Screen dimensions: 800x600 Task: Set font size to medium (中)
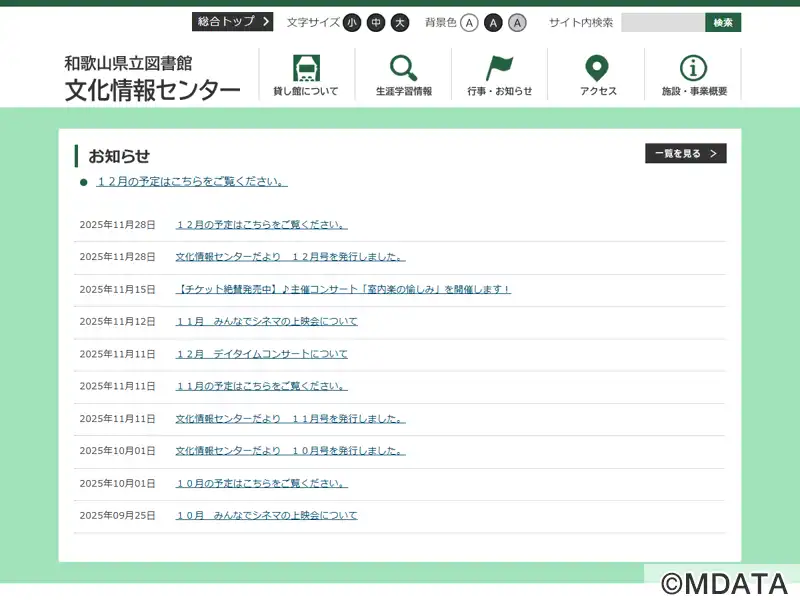[x=376, y=22]
